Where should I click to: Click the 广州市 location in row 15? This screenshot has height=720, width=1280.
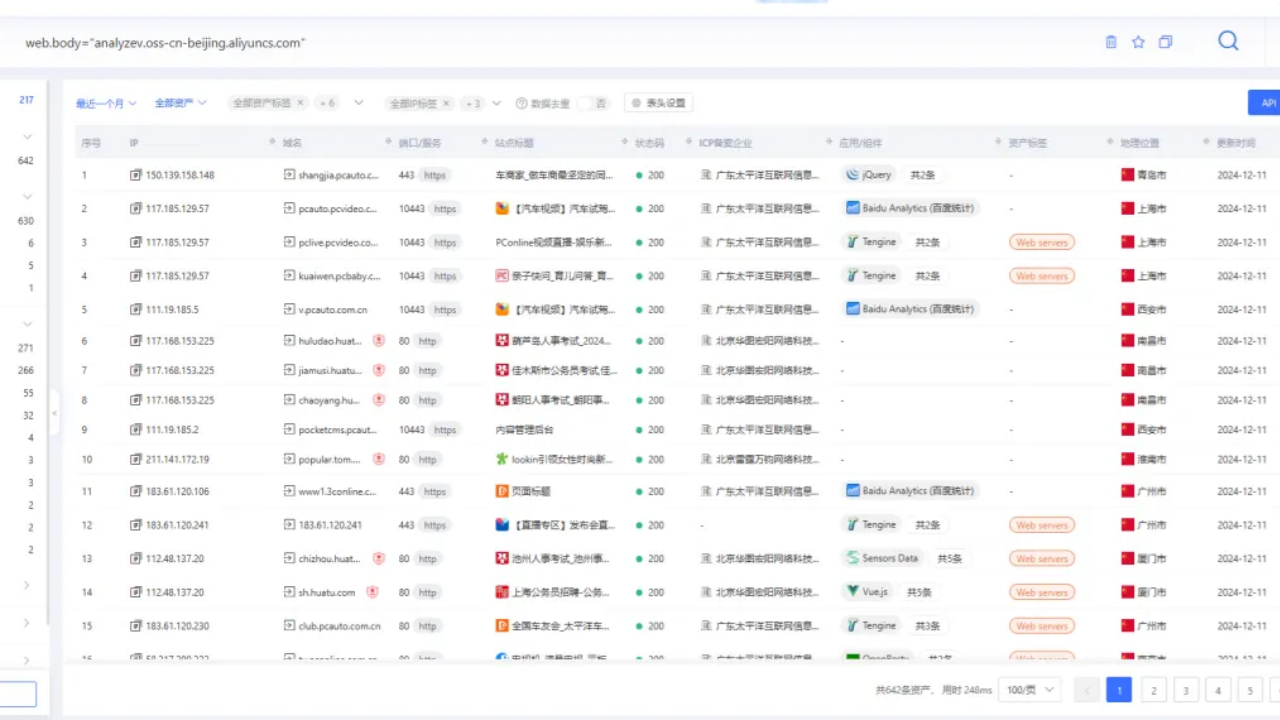pos(1151,626)
